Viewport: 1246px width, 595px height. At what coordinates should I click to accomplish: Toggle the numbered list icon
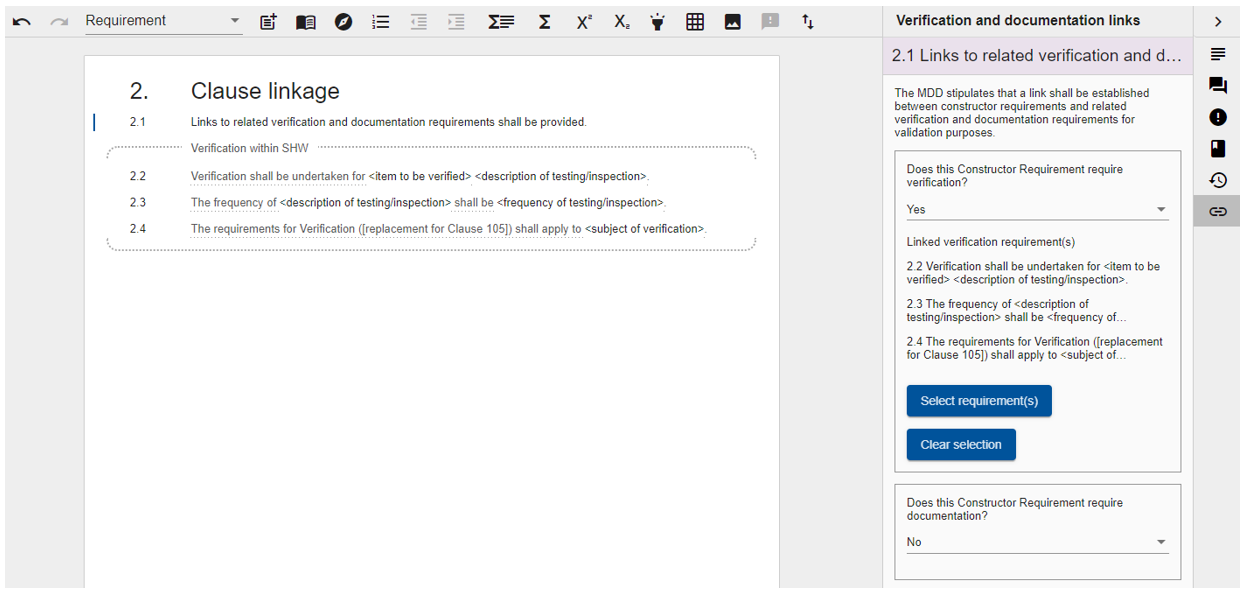coord(381,21)
